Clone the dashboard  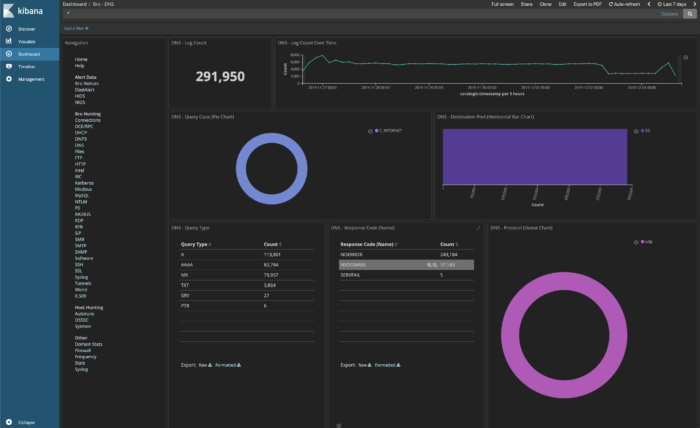[546, 4]
